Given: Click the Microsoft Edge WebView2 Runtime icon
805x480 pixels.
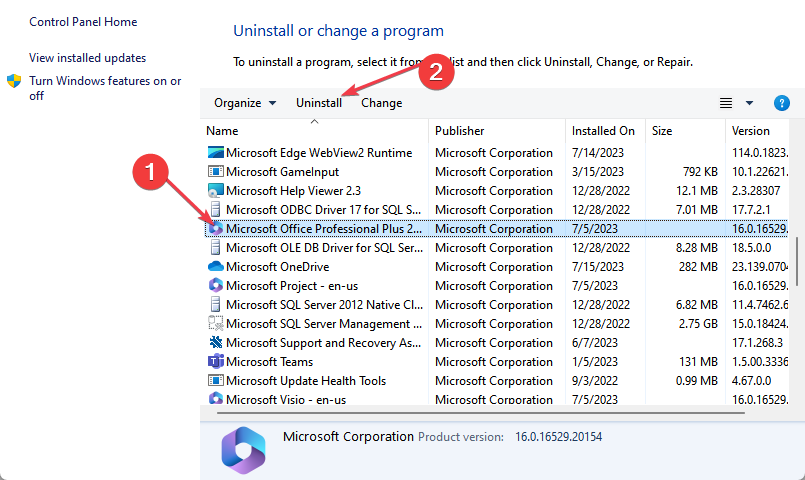Looking at the screenshot, I should tap(215, 153).
